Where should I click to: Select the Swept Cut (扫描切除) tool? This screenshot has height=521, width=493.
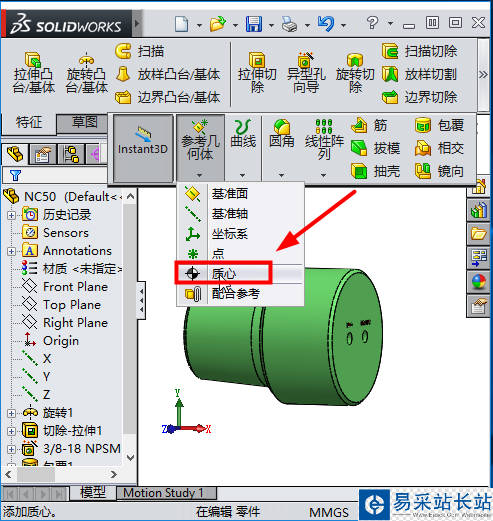[x=419, y=51]
